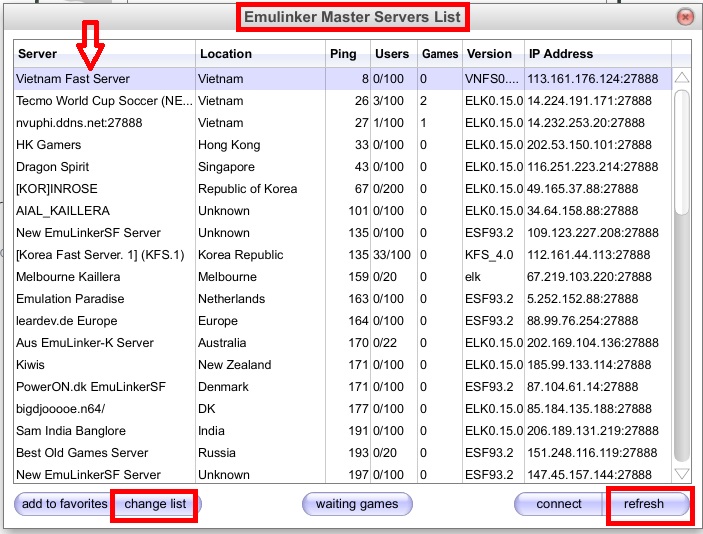Viewport: 703px width, 534px height.
Task: Click the change list button
Action: coord(155,504)
